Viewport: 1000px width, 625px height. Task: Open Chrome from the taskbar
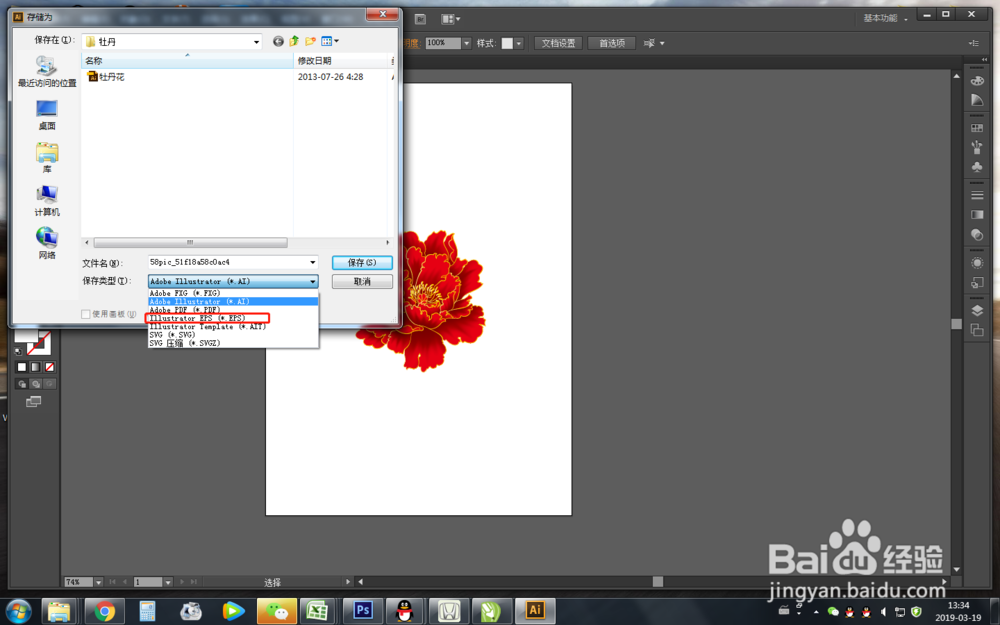coord(104,611)
